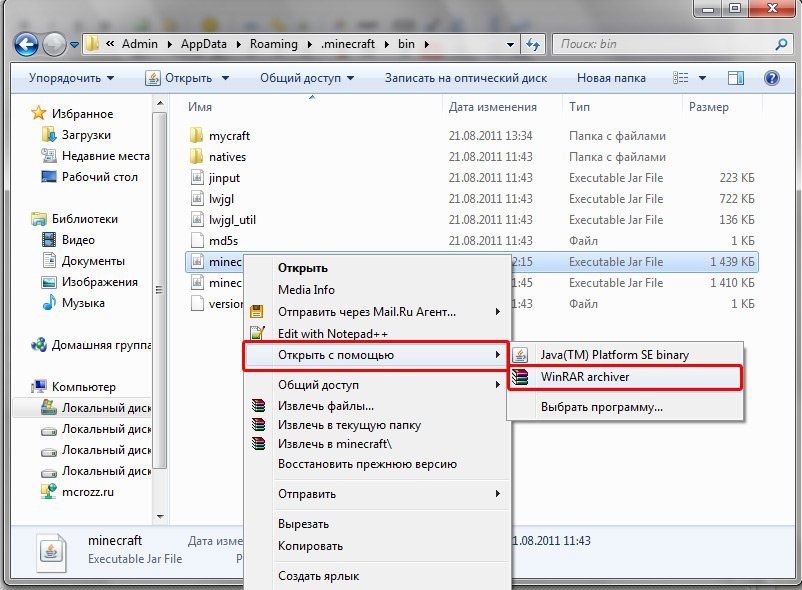Expand the arrow next to toolbar 'Открыть'
802x590 pixels.
coord(226,78)
